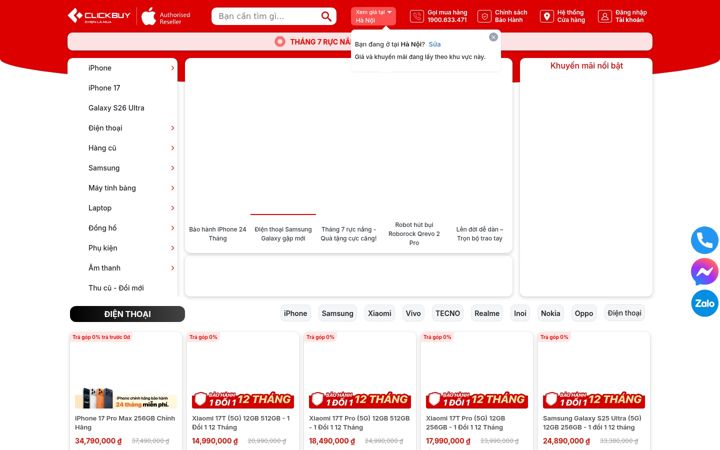This screenshot has width=720, height=450.
Task: Click the map pin icon for Hệ thống Cửa hàng
Action: (x=546, y=17)
